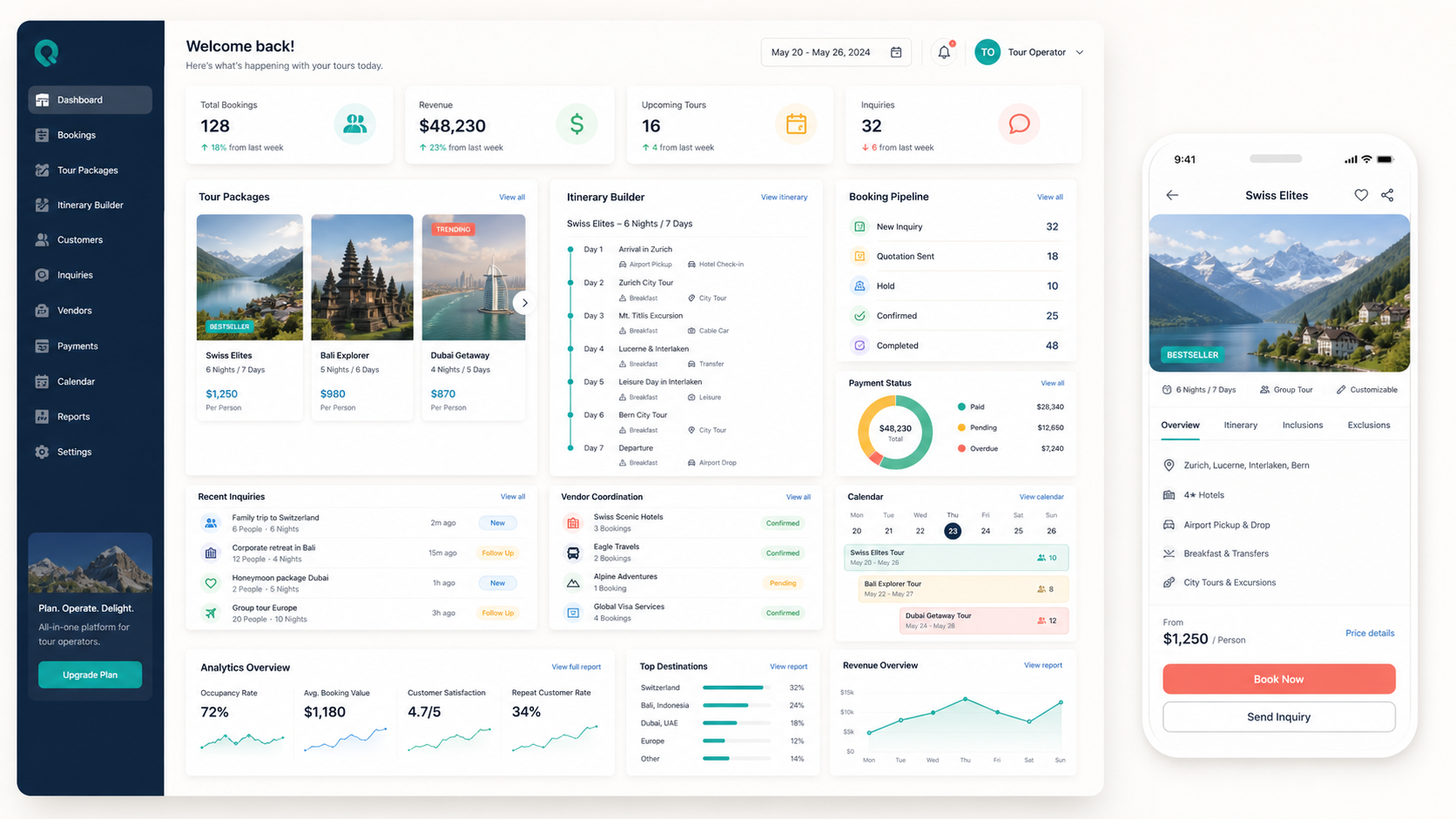Click Pending badge for Alpine Adventures
Viewport: 1456px width, 819px height.
coord(782,583)
